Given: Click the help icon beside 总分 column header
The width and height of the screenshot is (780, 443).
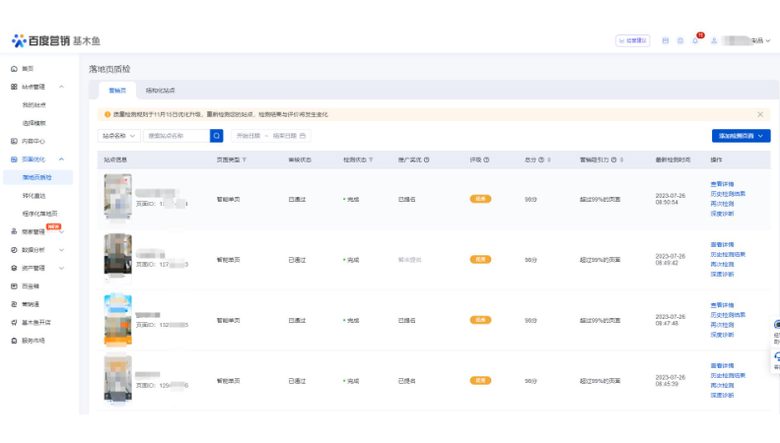Looking at the screenshot, I should pos(541,160).
